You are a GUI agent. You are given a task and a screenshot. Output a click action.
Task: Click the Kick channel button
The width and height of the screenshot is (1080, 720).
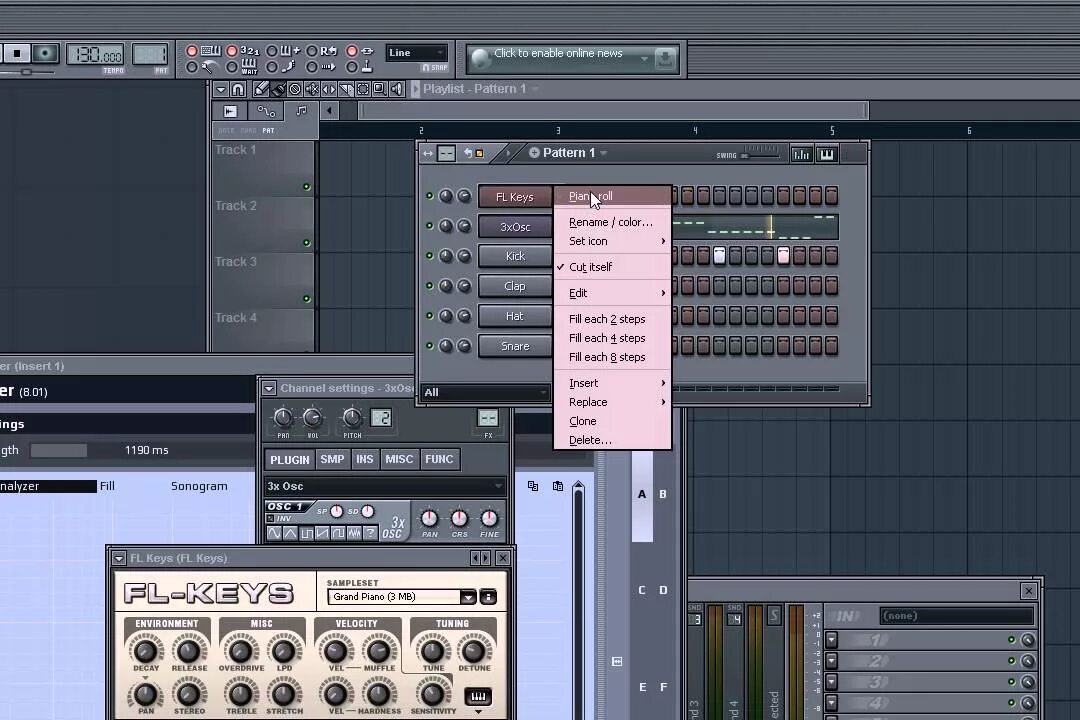point(515,256)
